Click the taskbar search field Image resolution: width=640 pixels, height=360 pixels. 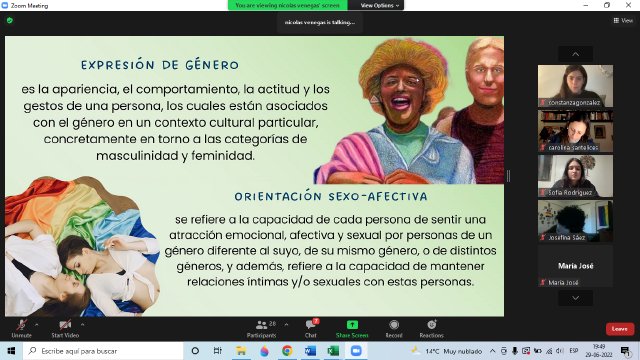(x=103, y=351)
